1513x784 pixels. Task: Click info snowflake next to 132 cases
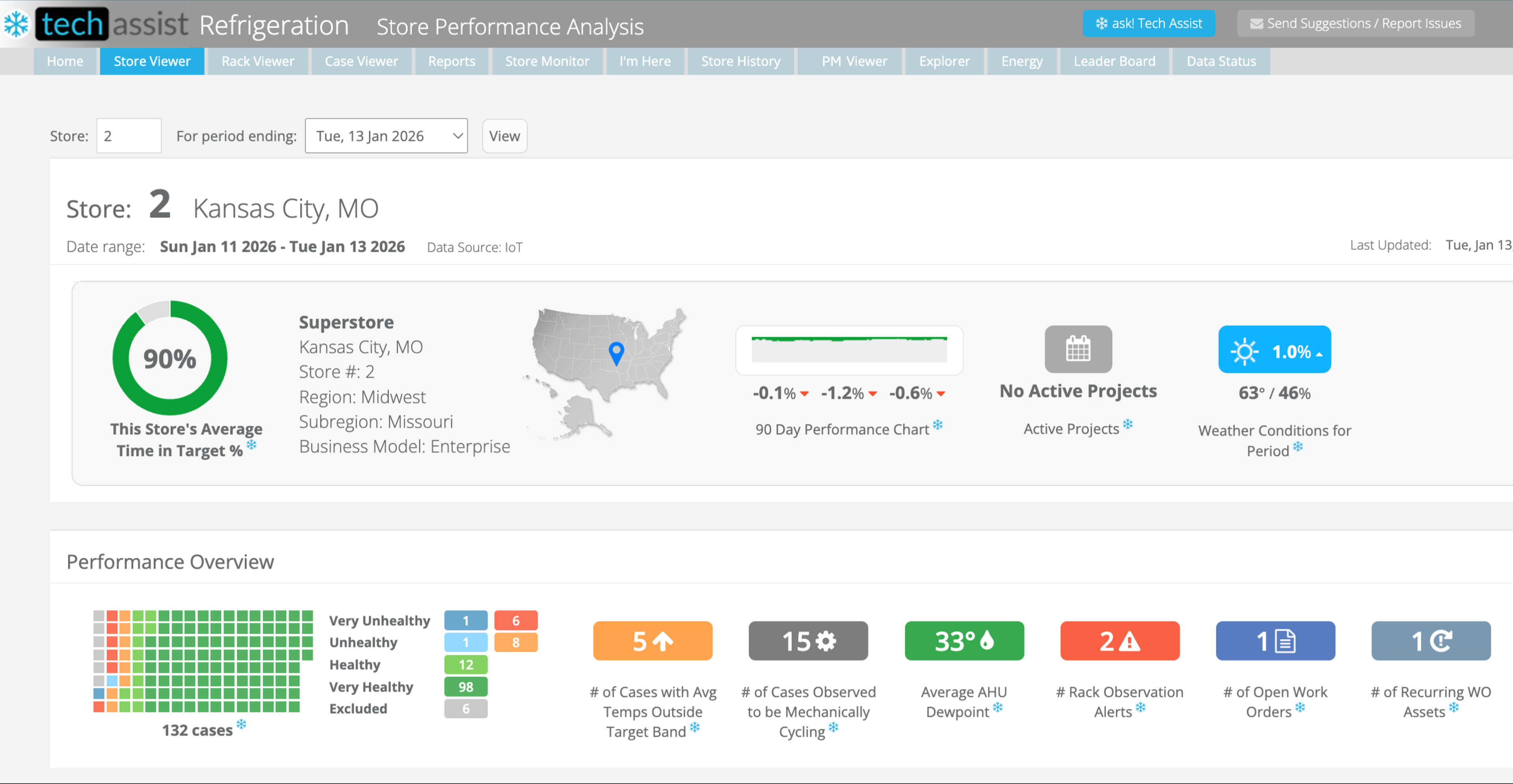pyautogui.click(x=242, y=724)
